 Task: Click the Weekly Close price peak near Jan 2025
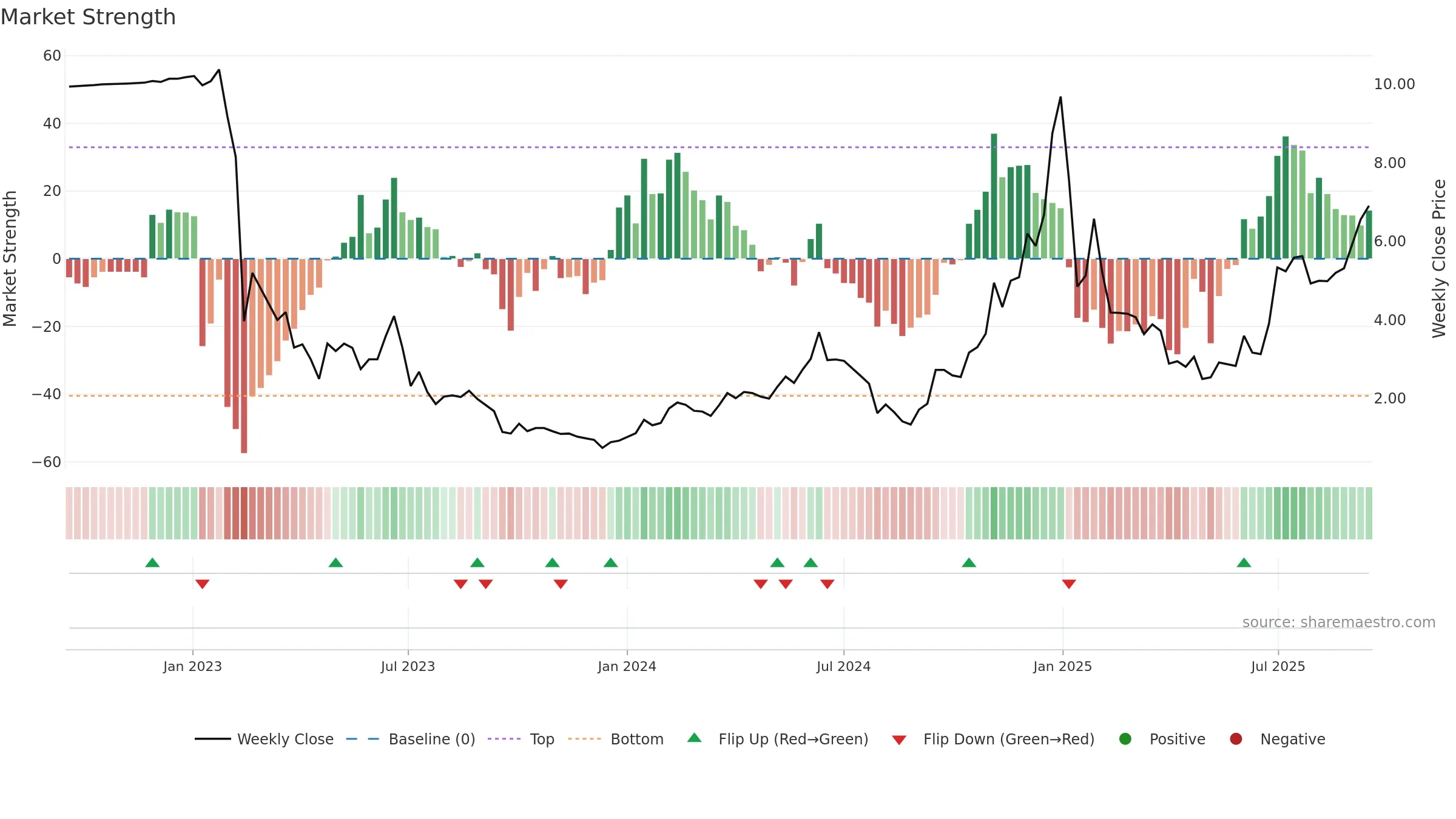click(x=1060, y=97)
